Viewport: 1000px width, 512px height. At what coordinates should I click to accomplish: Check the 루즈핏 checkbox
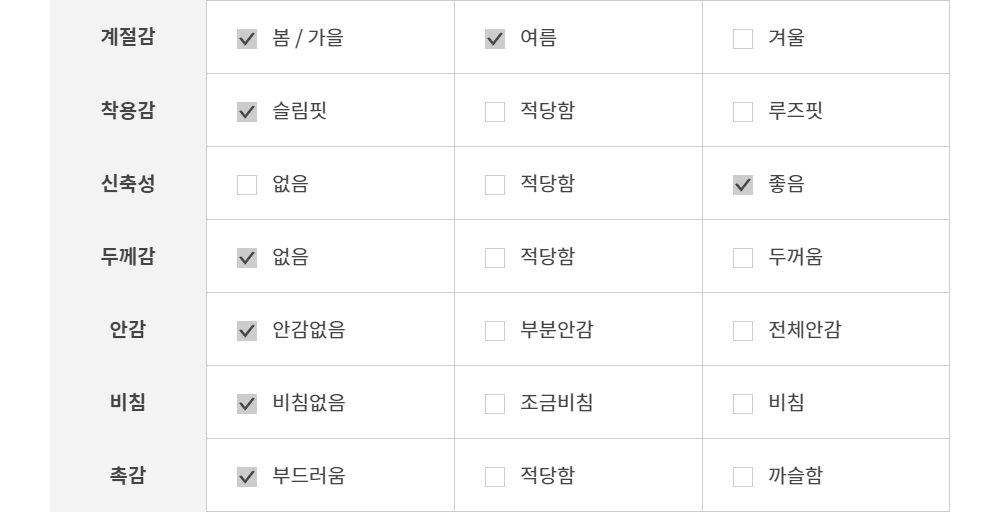click(743, 112)
